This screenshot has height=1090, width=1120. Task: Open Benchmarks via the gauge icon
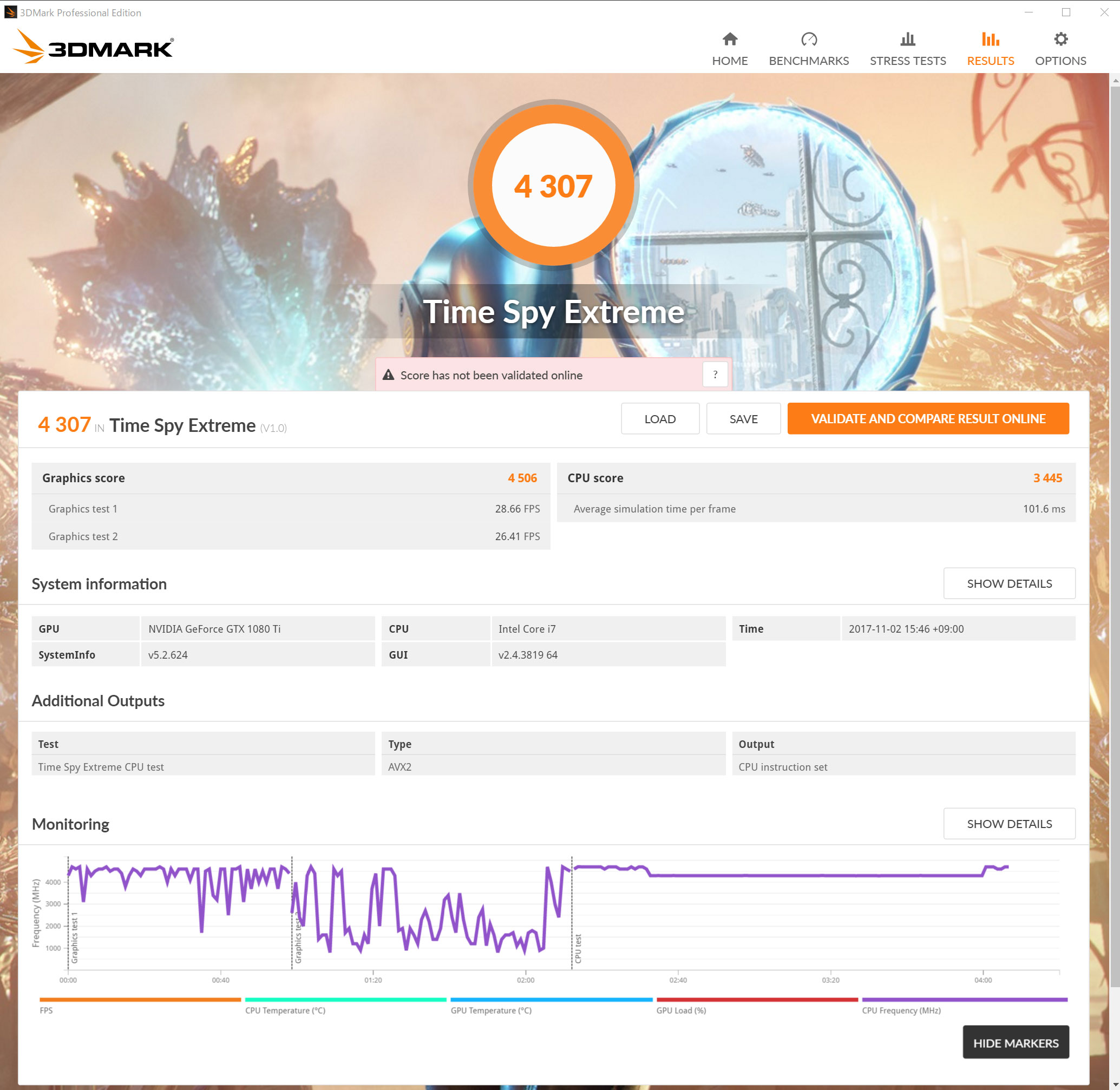point(809,39)
